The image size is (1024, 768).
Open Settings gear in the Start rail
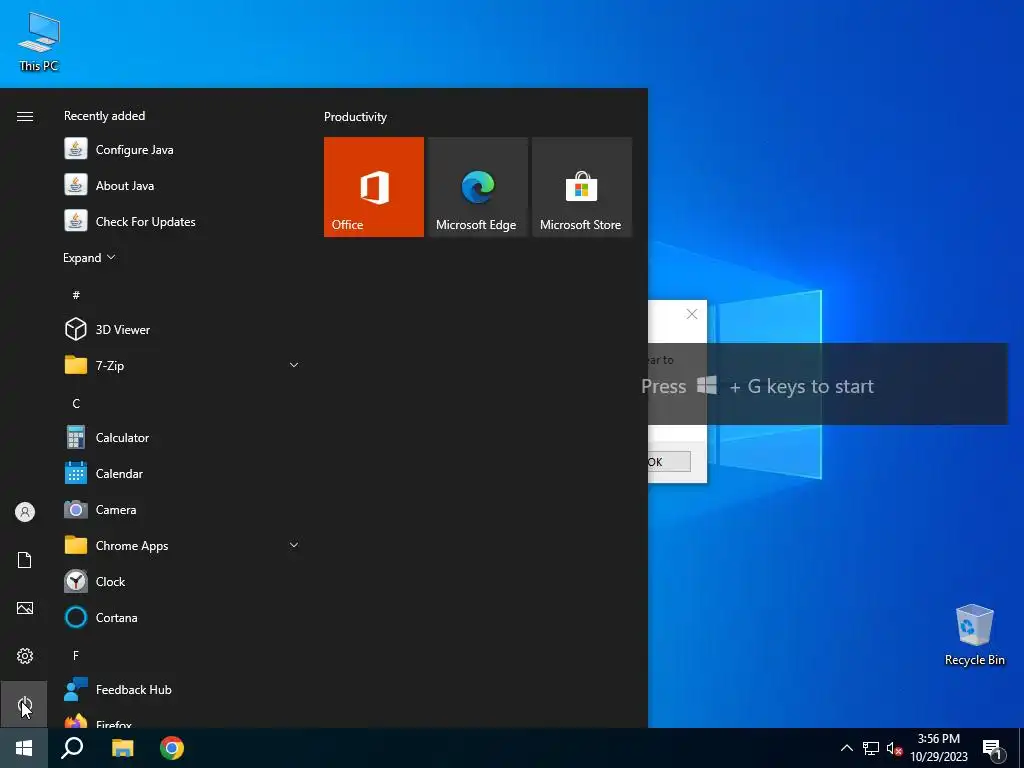click(x=25, y=656)
